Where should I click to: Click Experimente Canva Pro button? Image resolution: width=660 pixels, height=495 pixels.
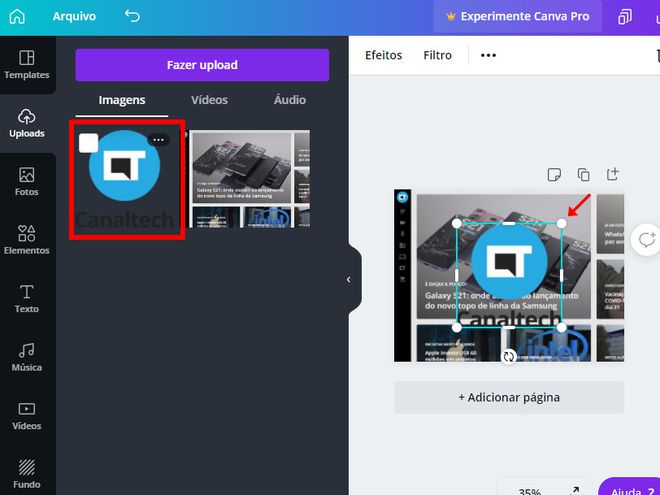point(518,16)
